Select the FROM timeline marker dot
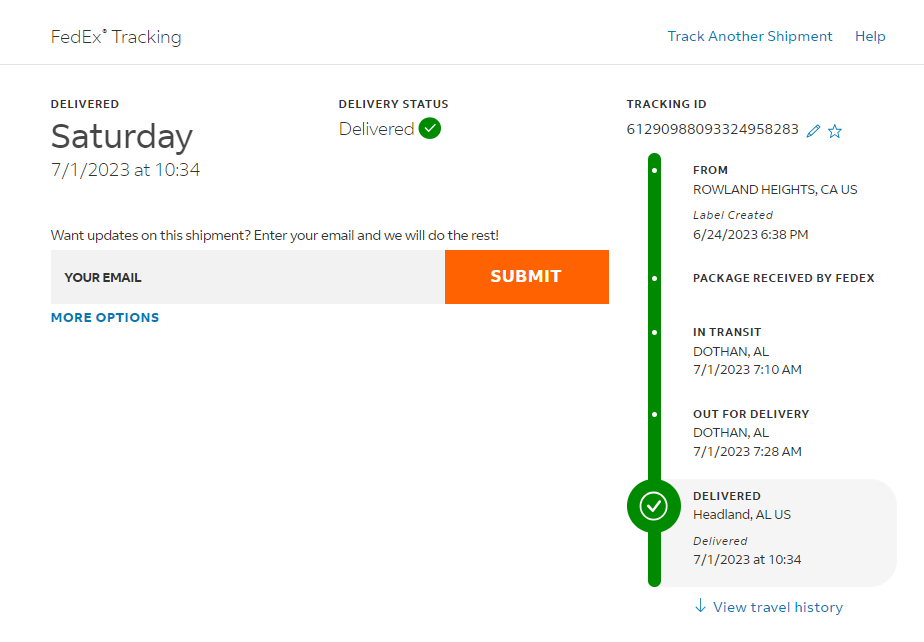Screen dimensions: 924x642 point(654,170)
